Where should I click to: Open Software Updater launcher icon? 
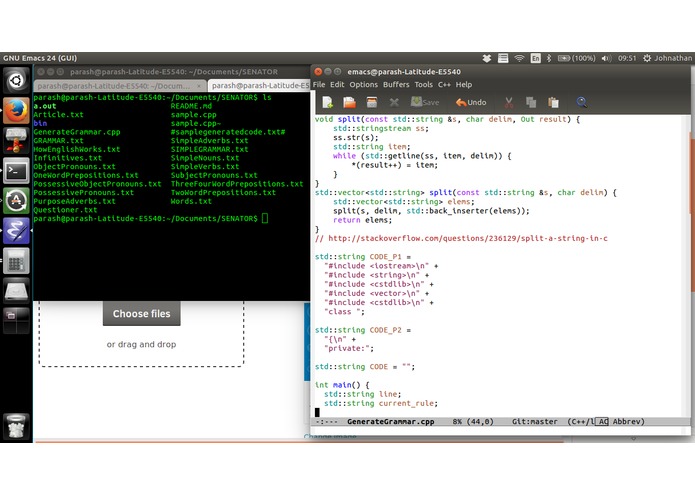click(x=16, y=201)
